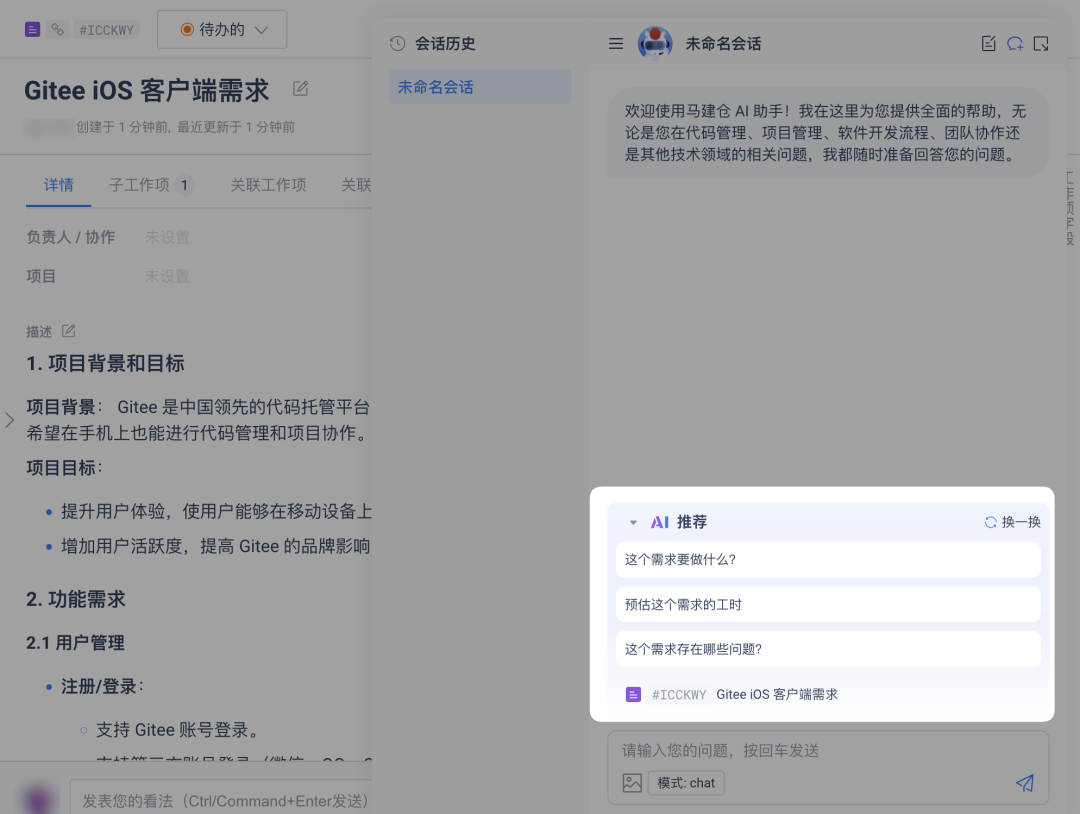The width and height of the screenshot is (1080, 814).
Task: Click the notes icon in chat header
Action: [x=988, y=43]
